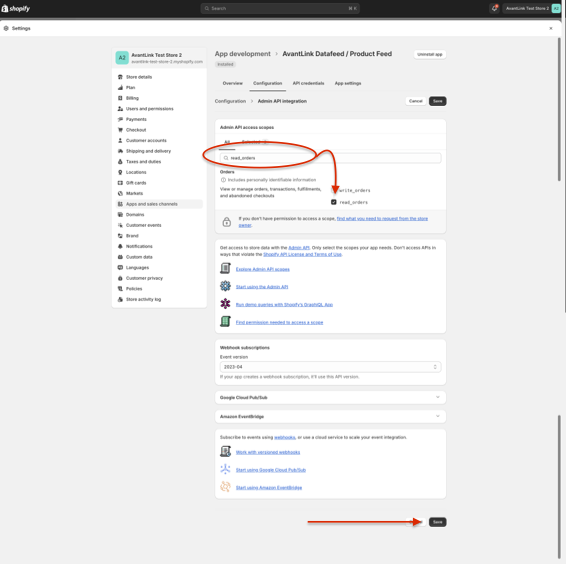Click the Brand sidebar icon
The height and width of the screenshot is (567, 566).
[x=120, y=236]
